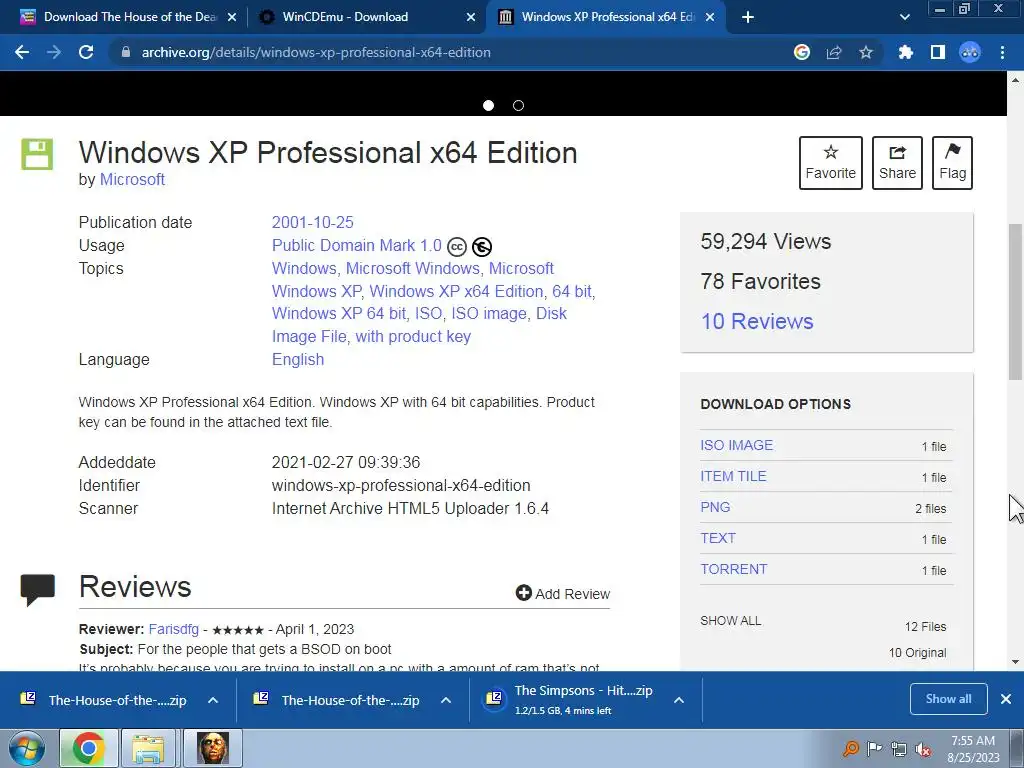Open the Extensions puzzle icon
This screenshot has width=1024, height=768.
point(905,52)
